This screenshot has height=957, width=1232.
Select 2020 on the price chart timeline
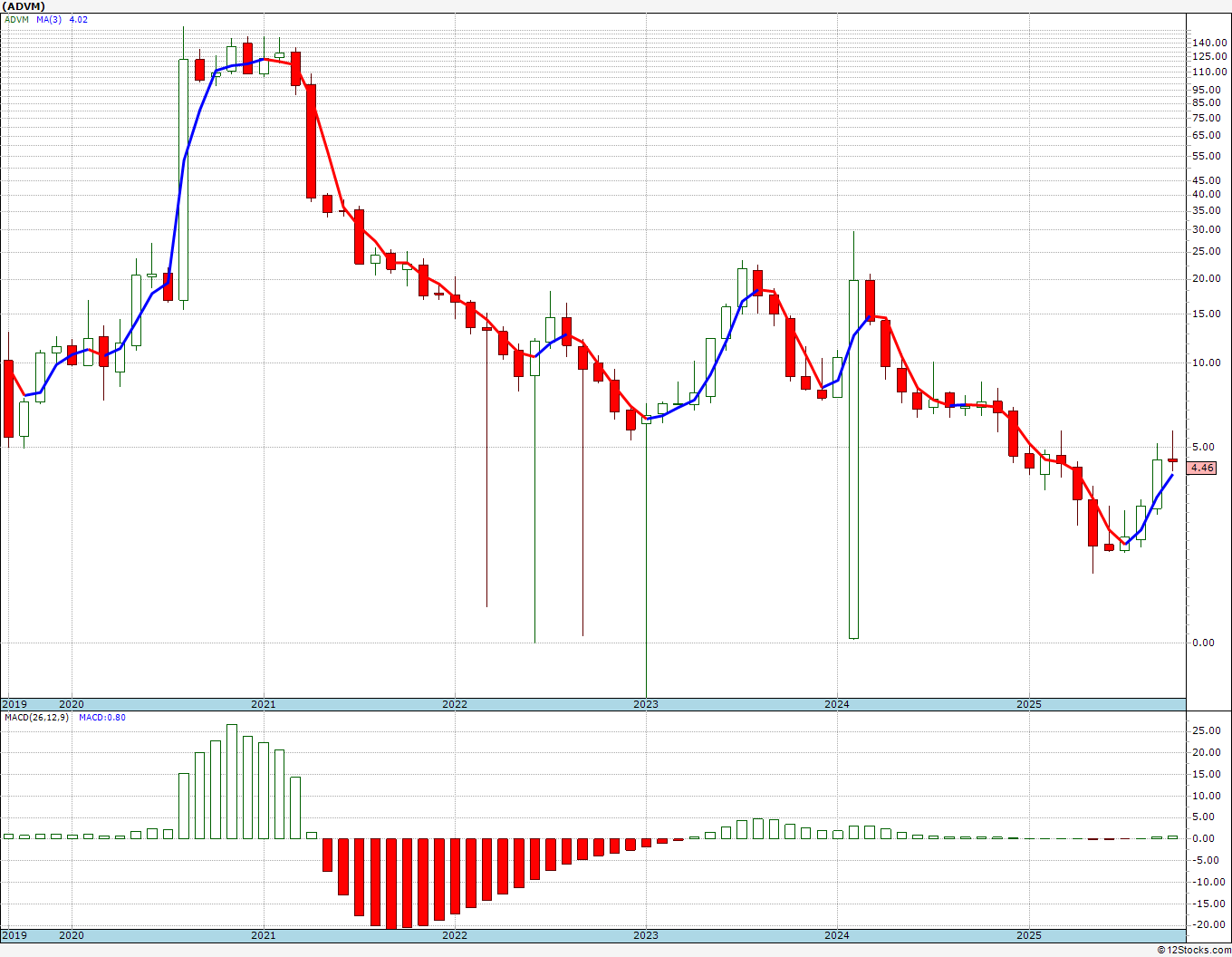coord(71,704)
